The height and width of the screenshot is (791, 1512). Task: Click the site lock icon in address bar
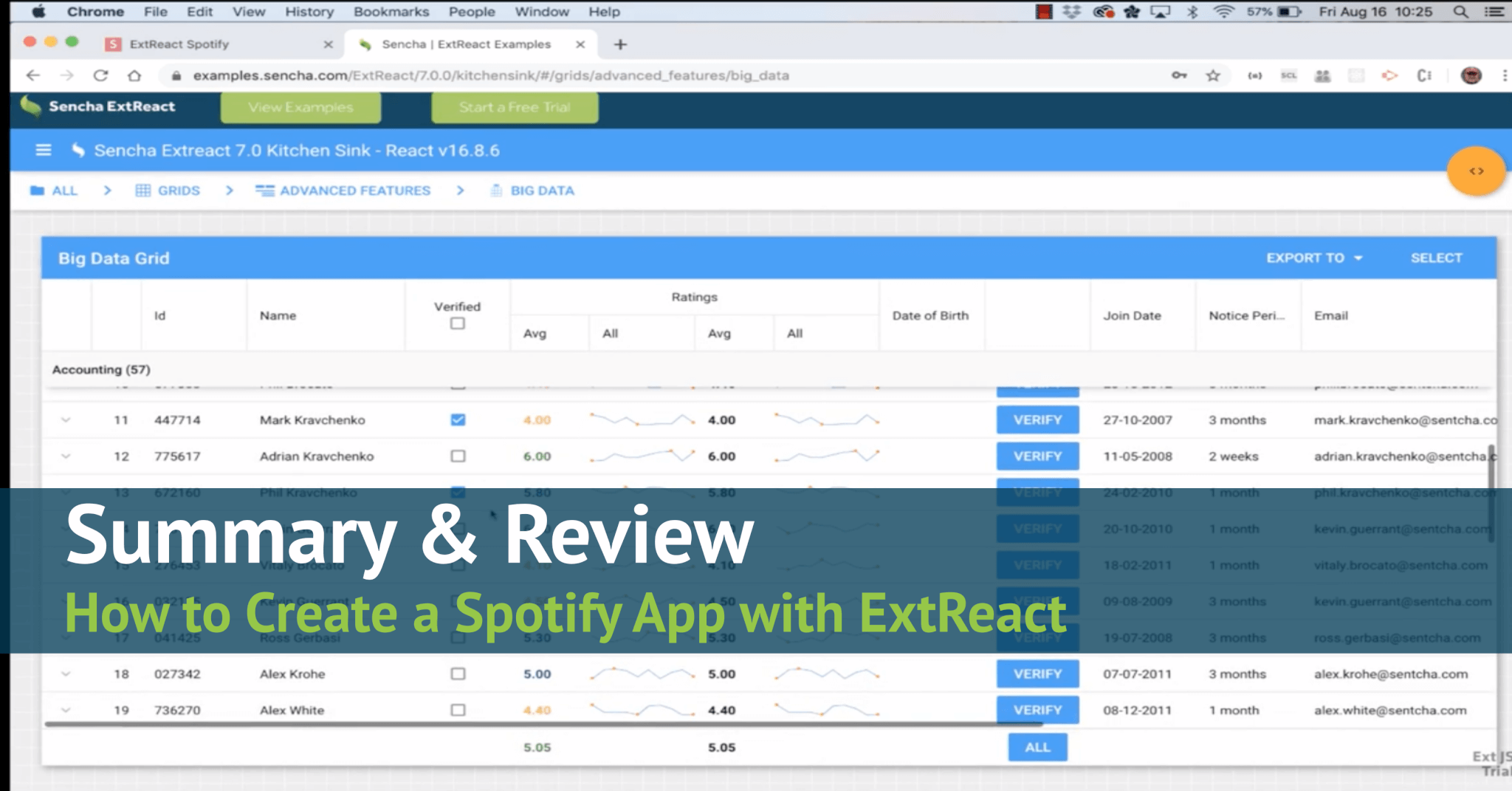(x=176, y=75)
